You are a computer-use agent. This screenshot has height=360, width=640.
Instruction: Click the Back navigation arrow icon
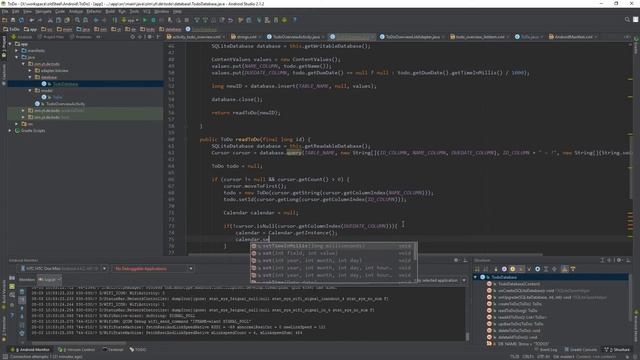pos(96,20)
